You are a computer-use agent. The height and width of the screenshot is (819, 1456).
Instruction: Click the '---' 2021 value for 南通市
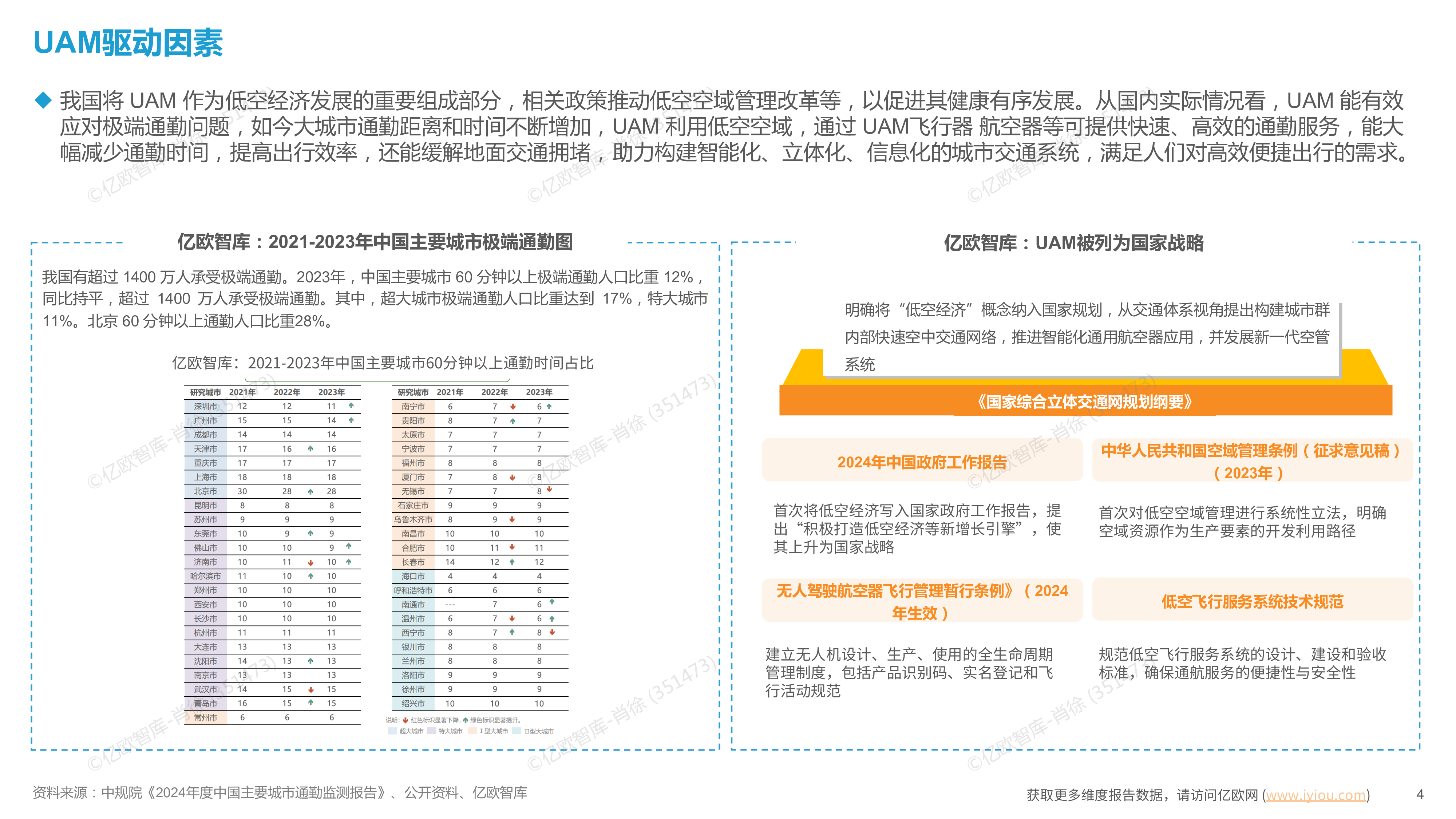tap(450, 605)
